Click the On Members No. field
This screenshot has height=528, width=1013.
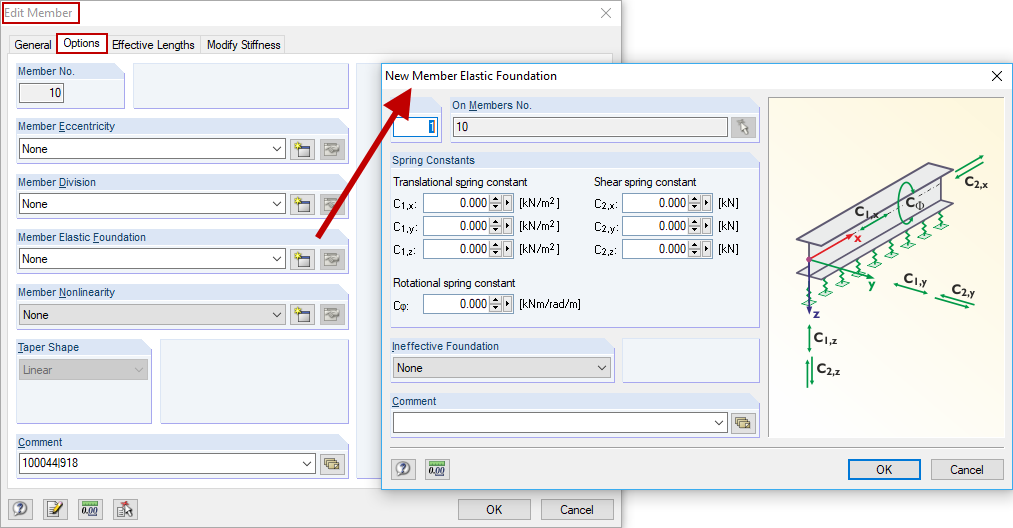(590, 127)
